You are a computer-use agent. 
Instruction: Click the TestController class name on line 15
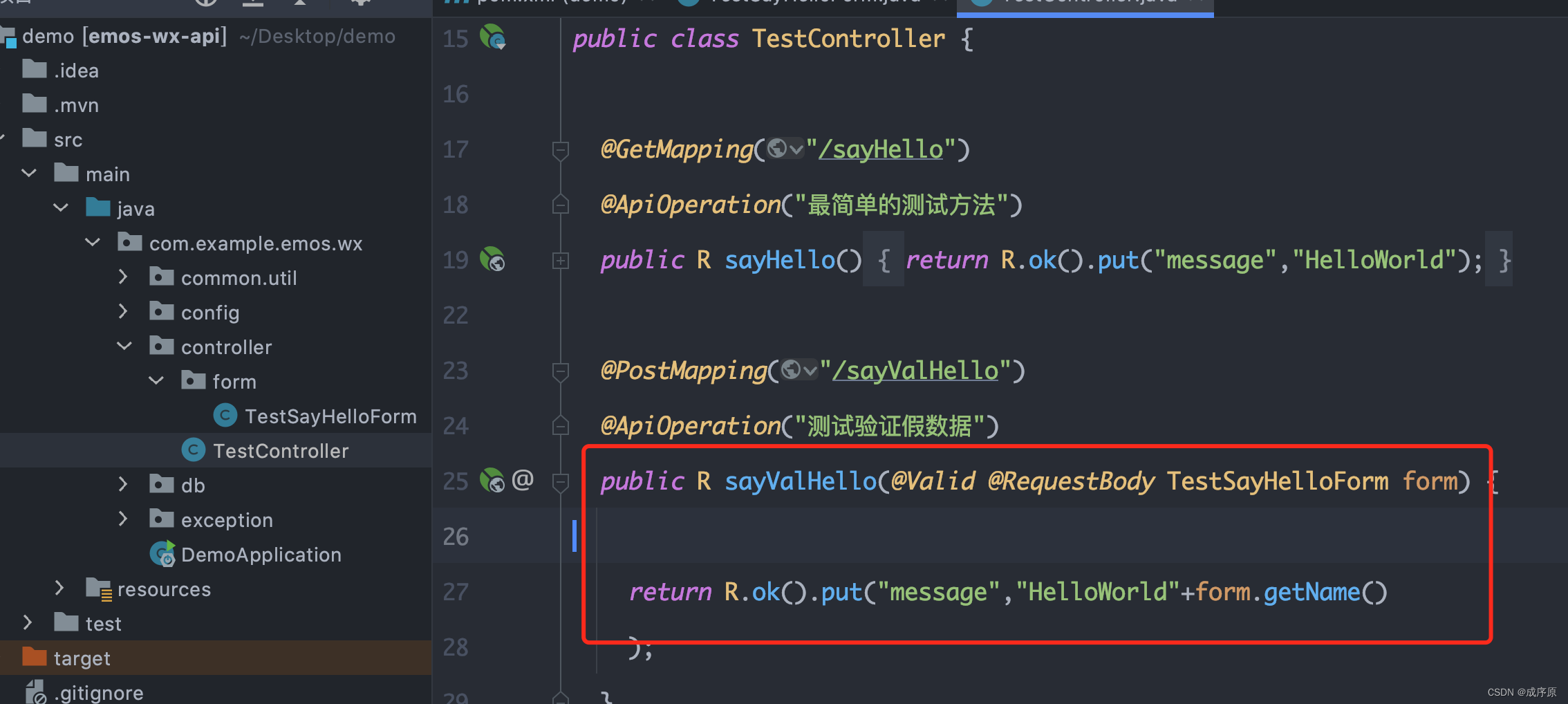click(848, 38)
